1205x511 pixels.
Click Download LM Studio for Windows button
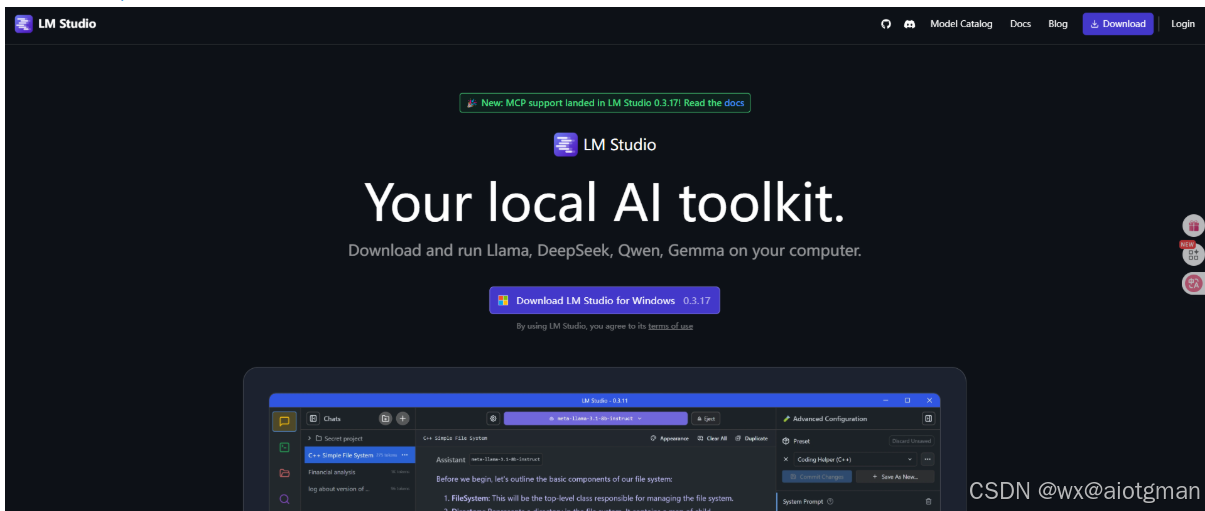point(604,300)
